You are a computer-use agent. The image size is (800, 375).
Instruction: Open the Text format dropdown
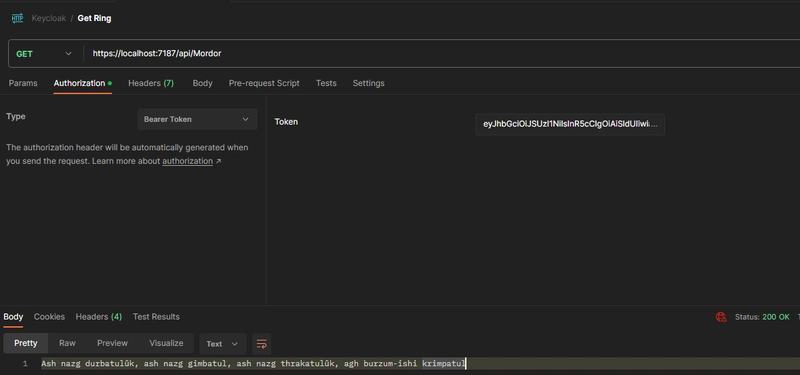pyautogui.click(x=222, y=344)
